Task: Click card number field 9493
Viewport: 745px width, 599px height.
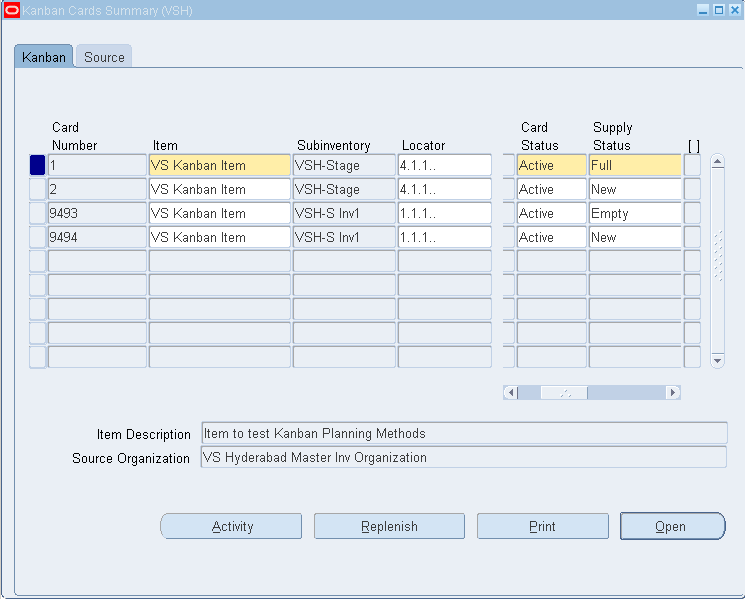Action: point(97,213)
